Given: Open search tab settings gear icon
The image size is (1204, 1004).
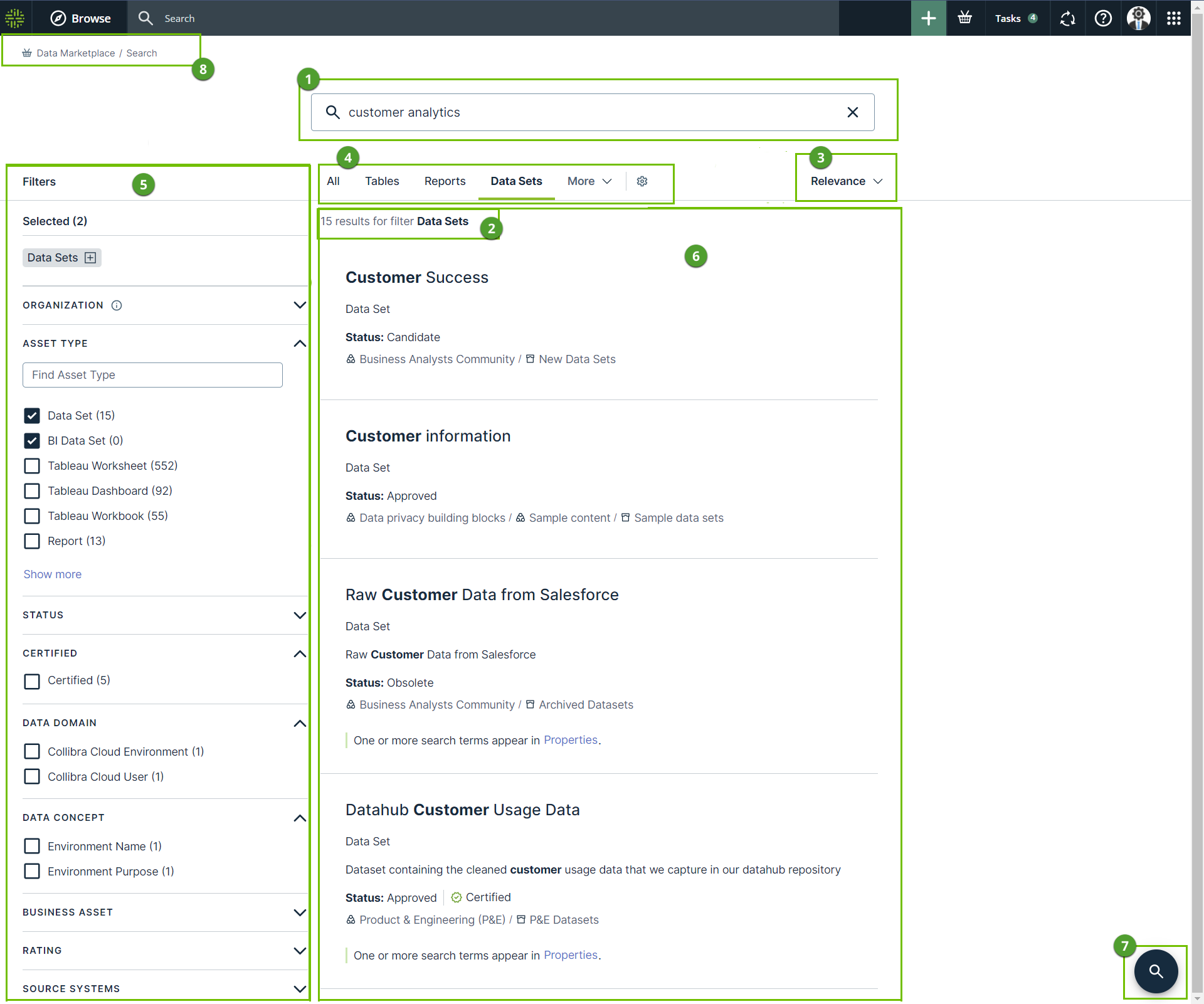Looking at the screenshot, I should click(x=642, y=181).
